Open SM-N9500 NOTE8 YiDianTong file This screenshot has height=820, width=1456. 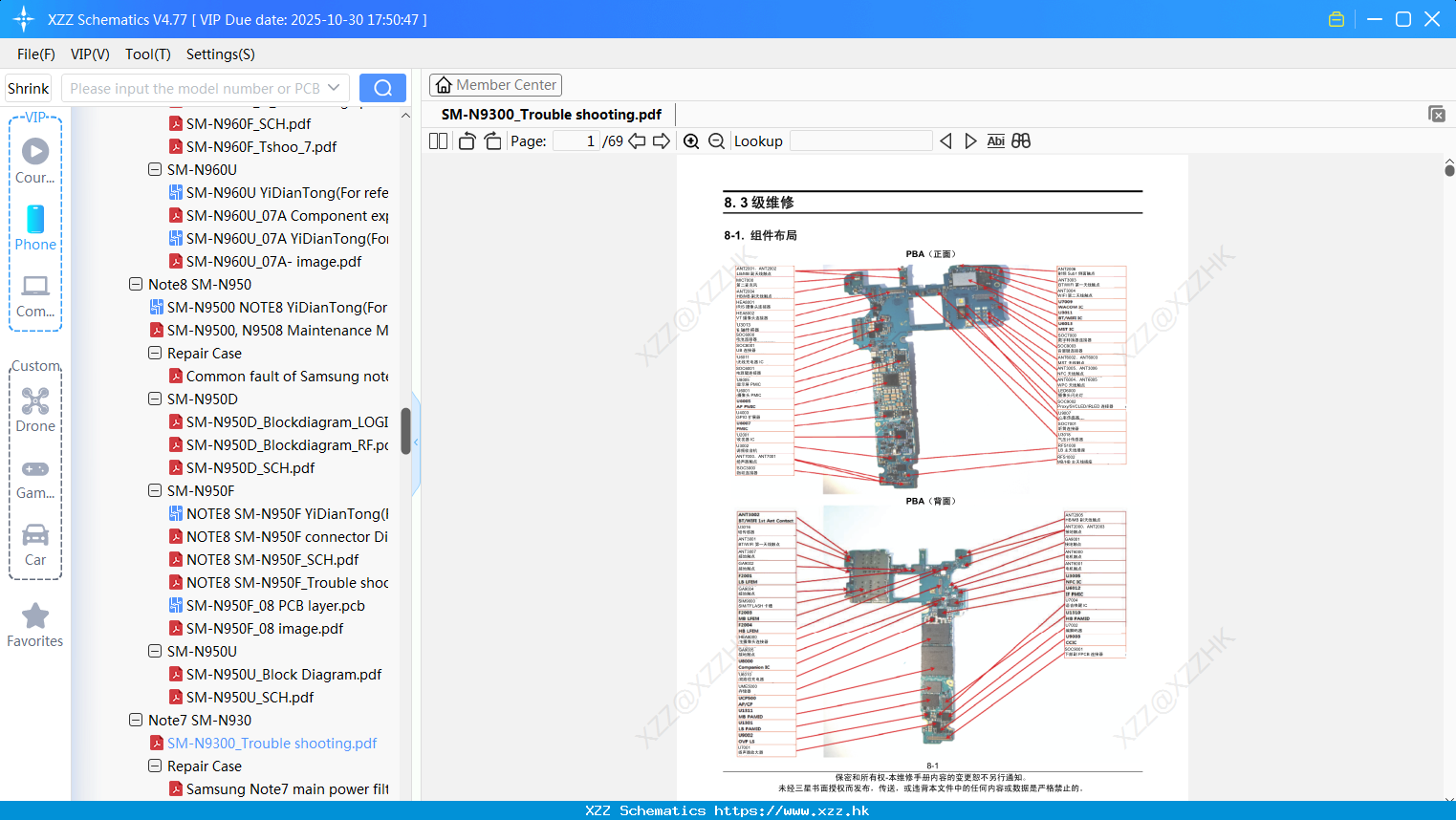pos(269,307)
